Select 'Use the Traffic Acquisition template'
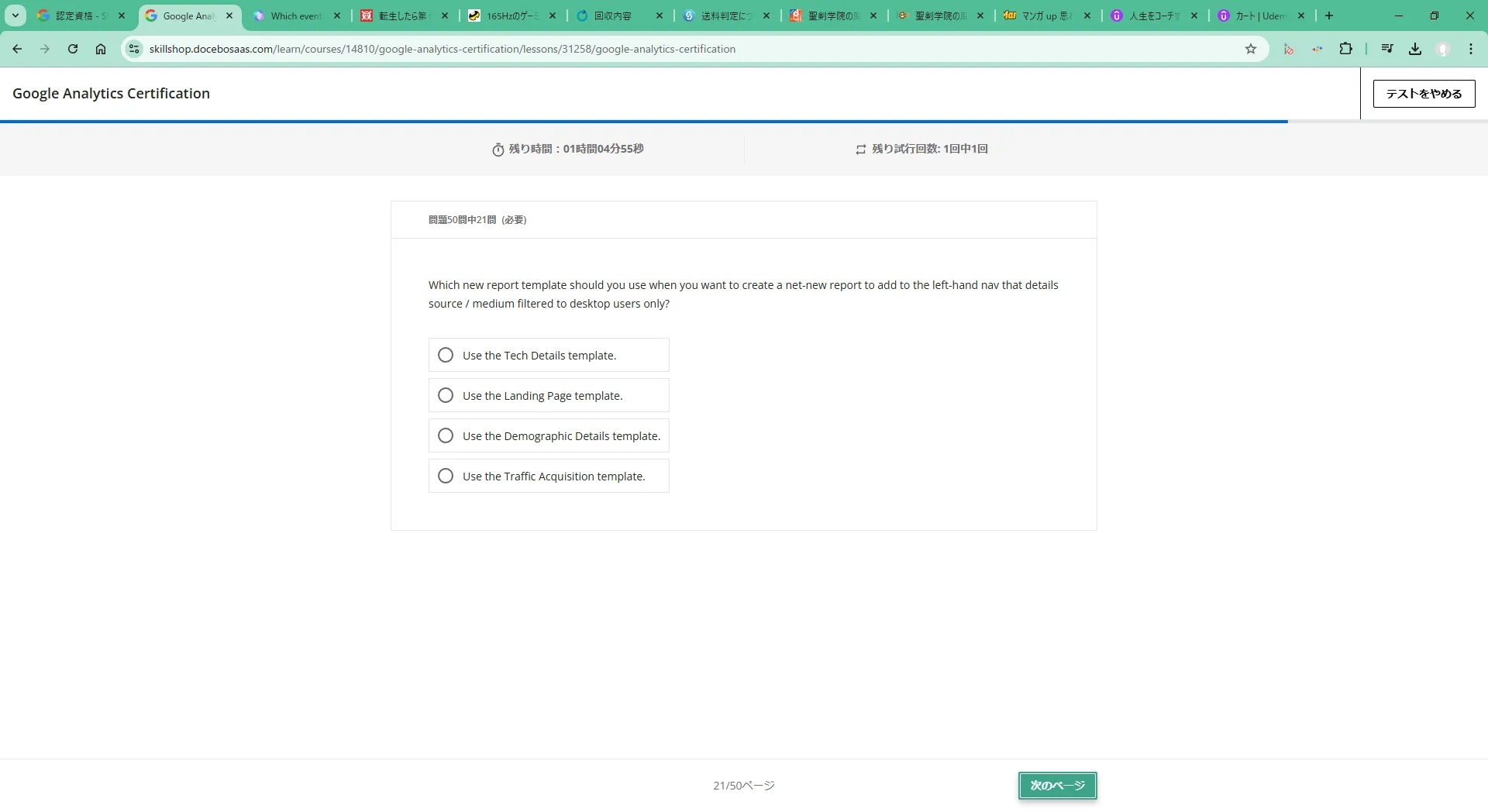 click(x=549, y=476)
